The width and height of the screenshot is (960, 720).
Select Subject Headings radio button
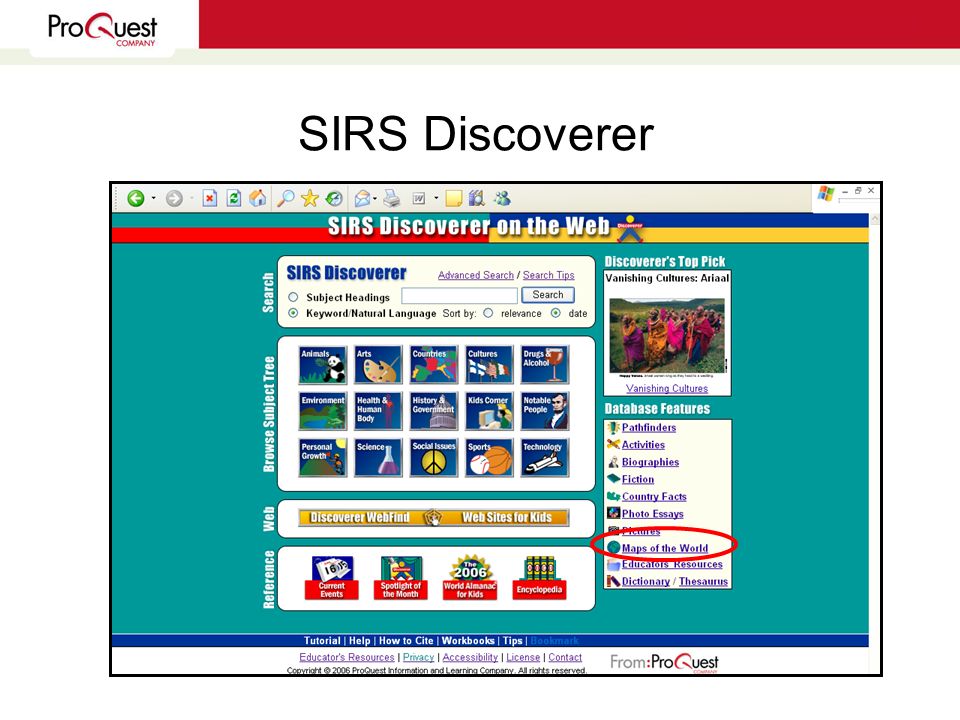[x=293, y=297]
